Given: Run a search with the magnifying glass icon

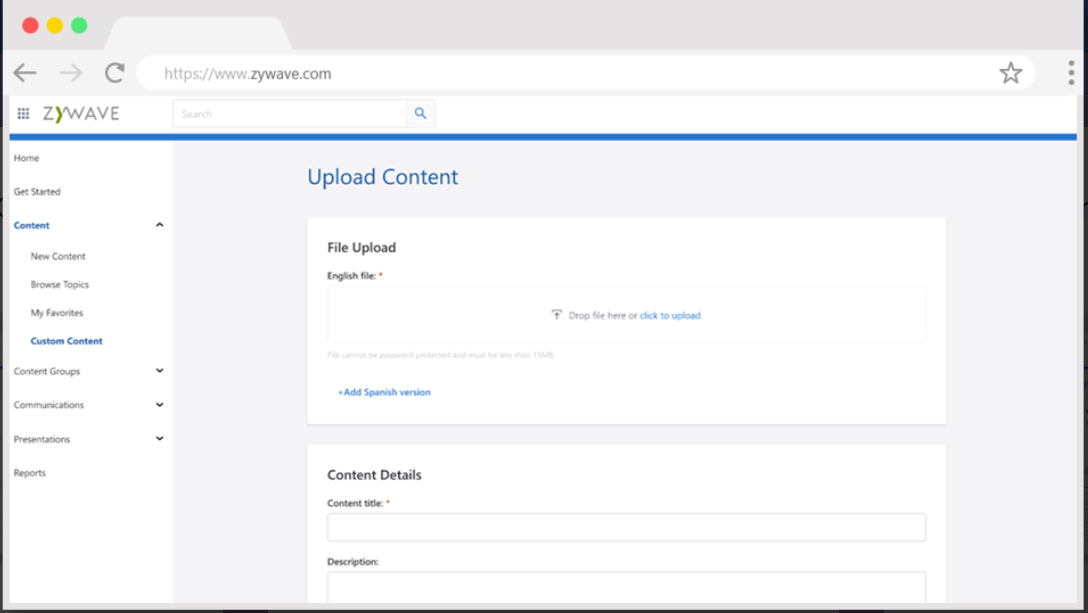Looking at the screenshot, I should pyautogui.click(x=420, y=113).
